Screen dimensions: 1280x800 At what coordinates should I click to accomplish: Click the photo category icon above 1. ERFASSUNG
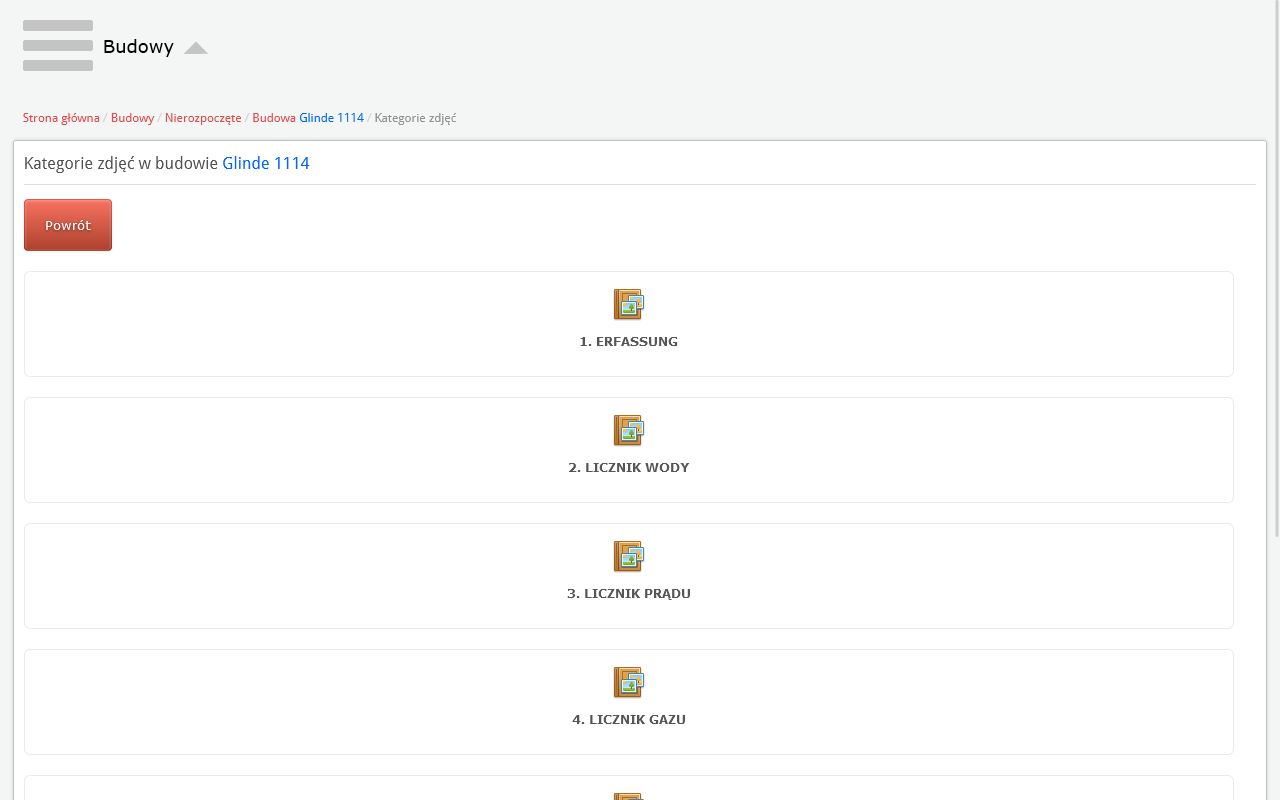(x=628, y=304)
